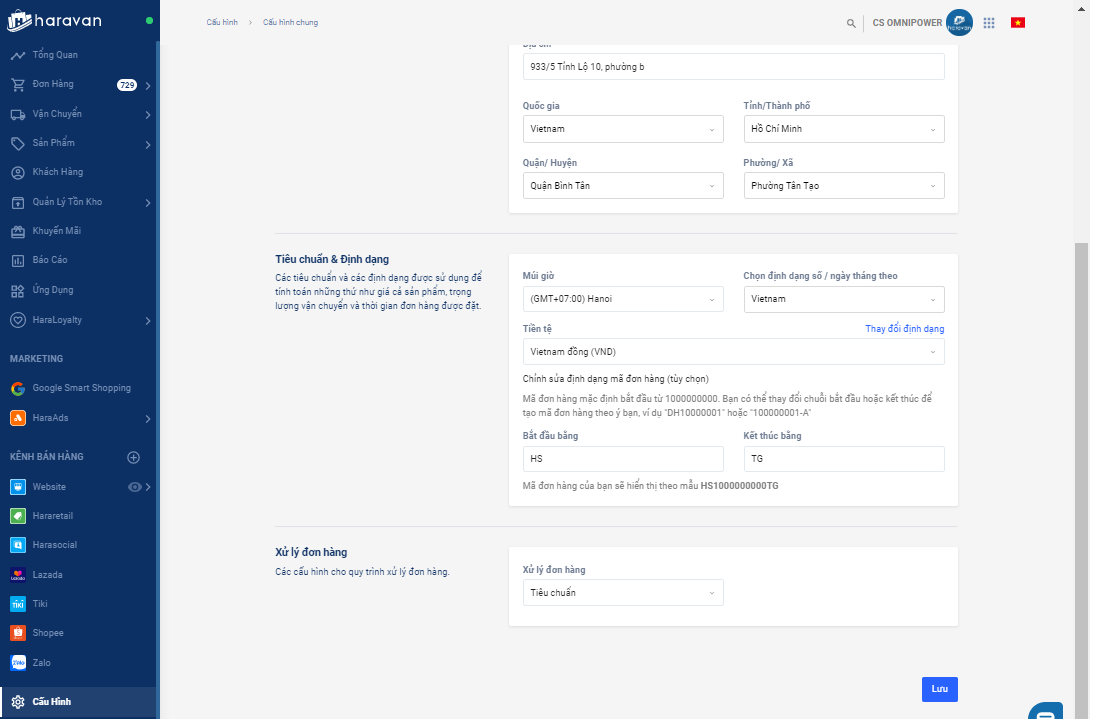Open the Tiền tệ currency dropdown
The width and height of the screenshot is (1094, 719).
tap(733, 352)
